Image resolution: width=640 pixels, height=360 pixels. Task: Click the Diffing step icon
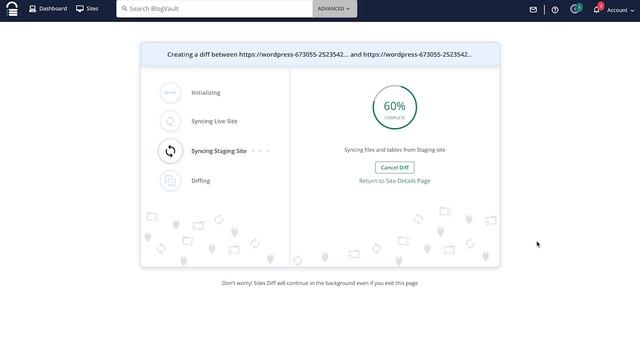[170, 180]
